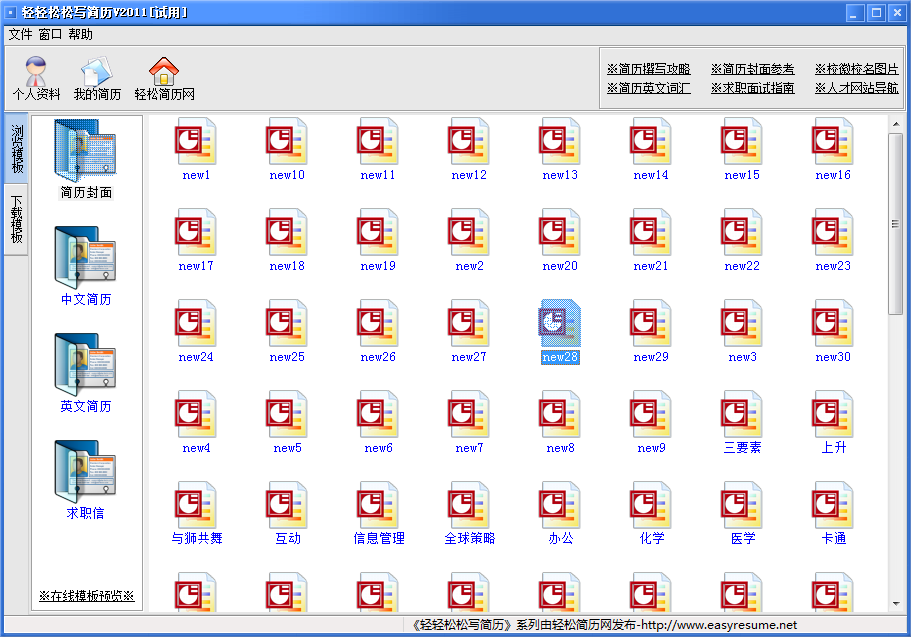This screenshot has width=911, height=637.
Task: Switch to the 下载模板 vertical tab
Action: pos(17,219)
